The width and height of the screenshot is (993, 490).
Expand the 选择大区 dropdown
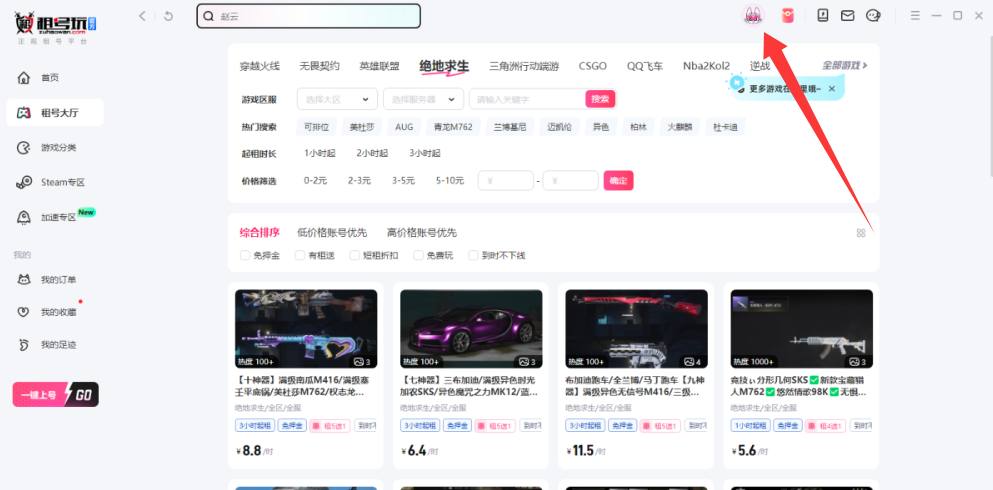tap(337, 99)
